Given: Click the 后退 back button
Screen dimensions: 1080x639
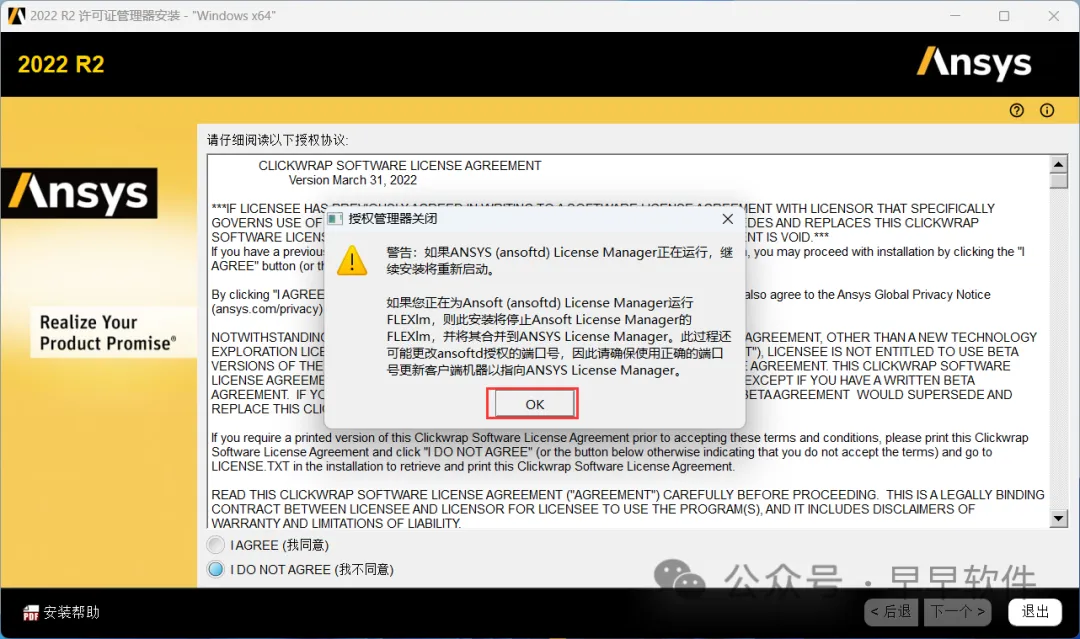Looking at the screenshot, I should (891, 611).
